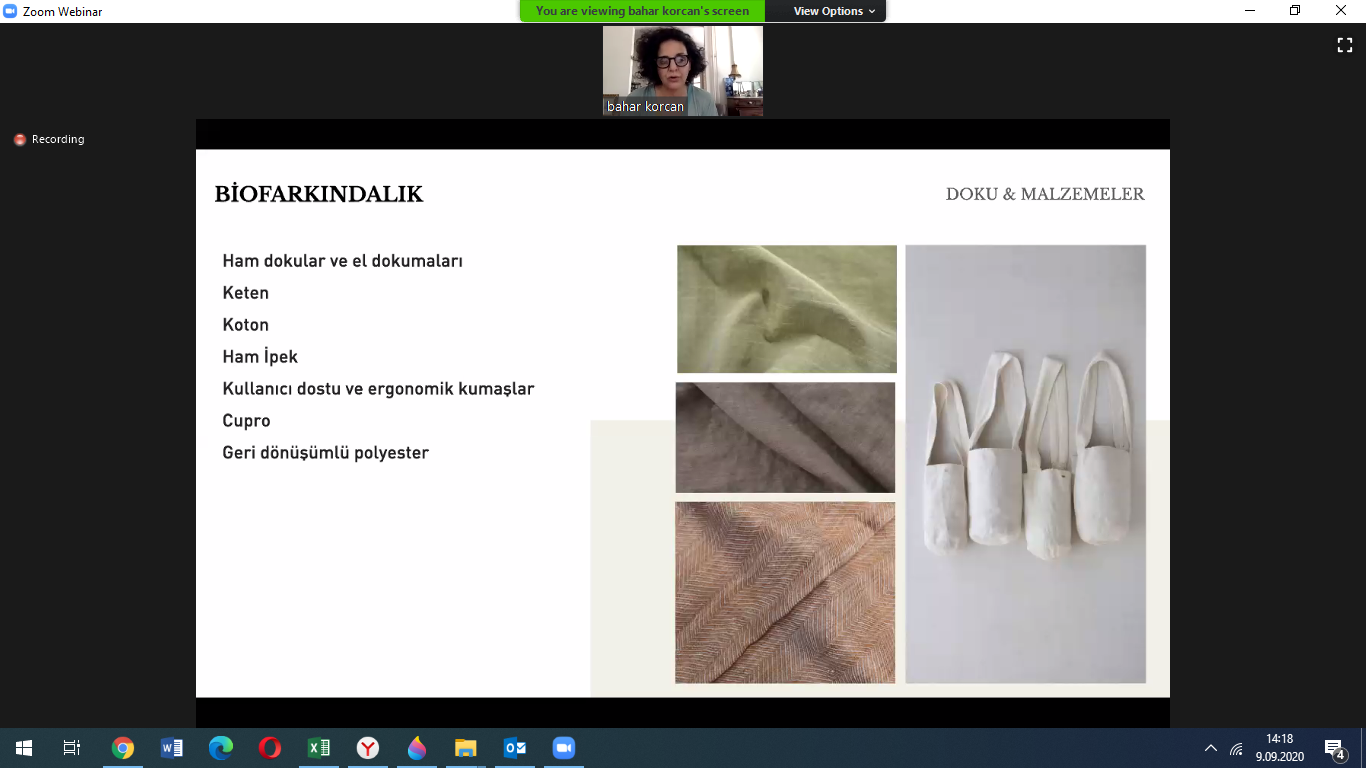Screen dimensions: 1366x768
Task: Click the red Recording indicator icon
Action: click(x=19, y=140)
